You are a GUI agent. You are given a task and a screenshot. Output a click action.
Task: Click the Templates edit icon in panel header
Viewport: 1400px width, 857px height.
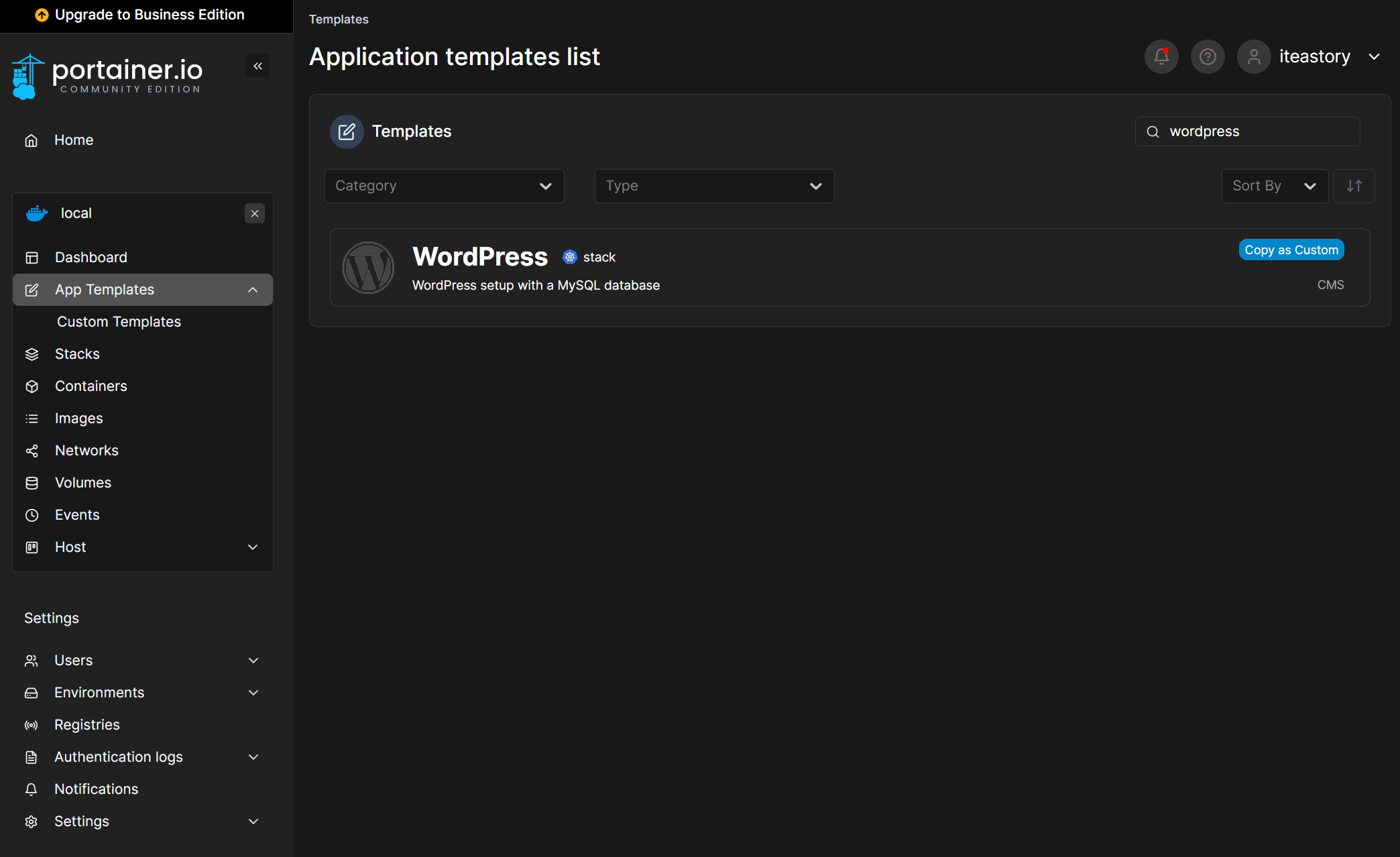click(x=347, y=131)
